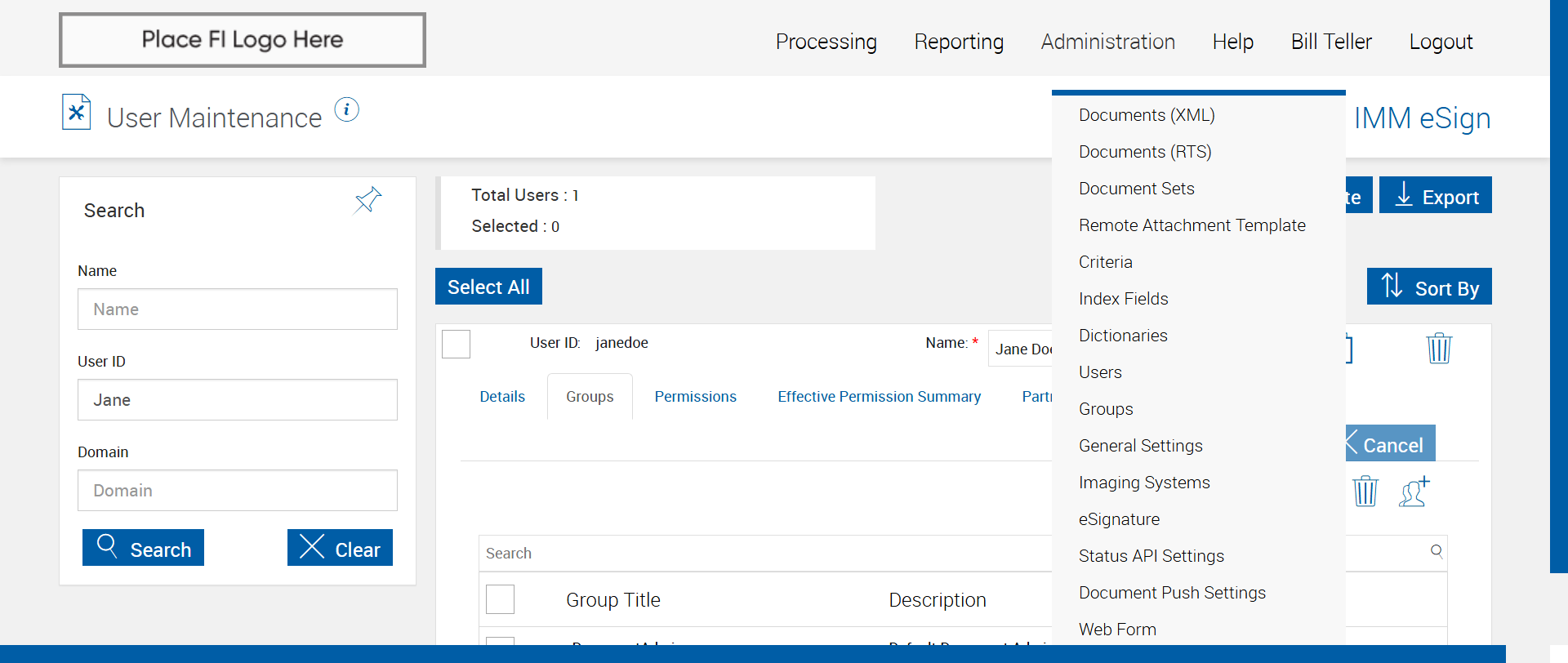Select General Settings menu entry
Viewport: 1568px width, 663px height.
tap(1140, 446)
